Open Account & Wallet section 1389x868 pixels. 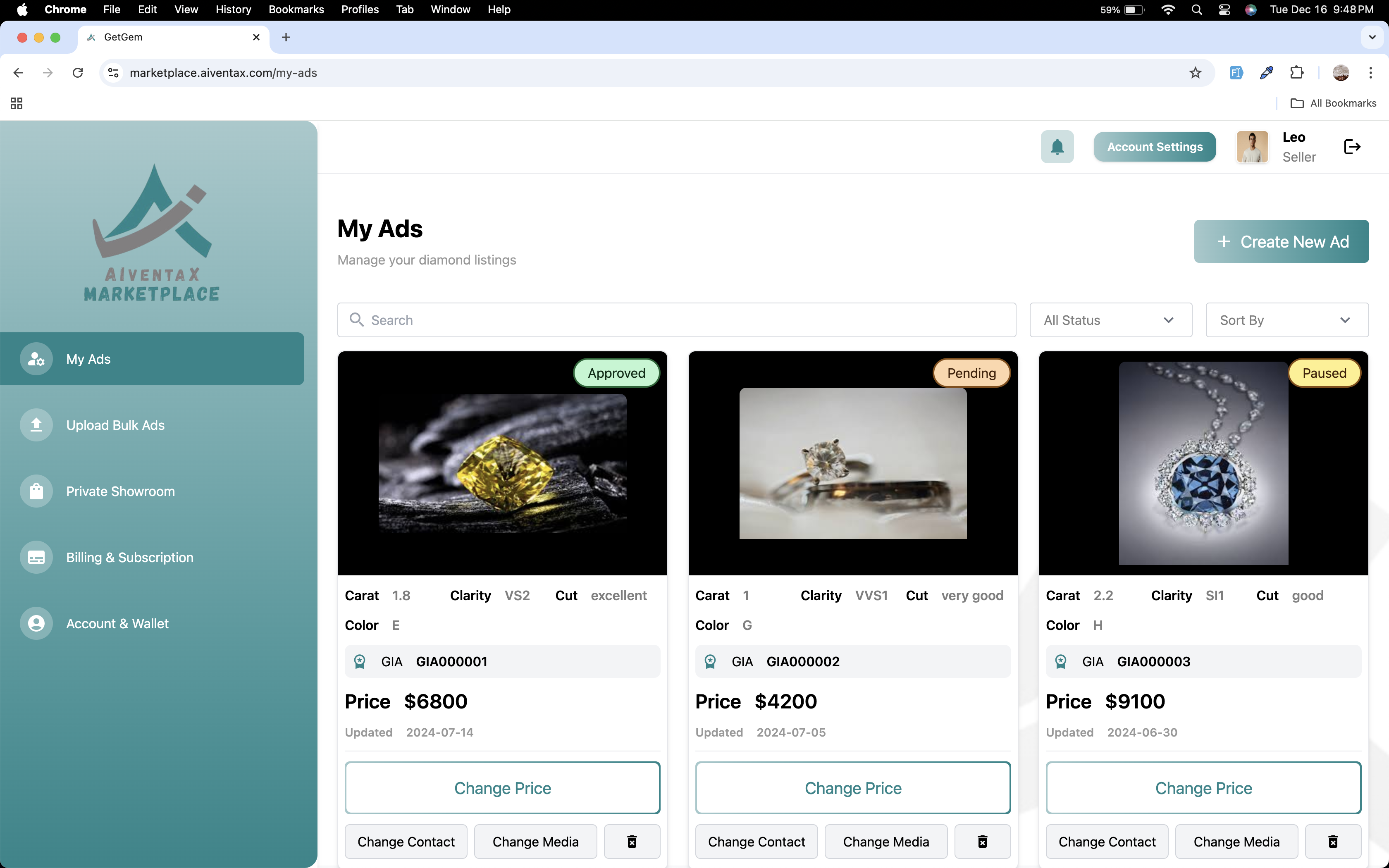click(117, 623)
